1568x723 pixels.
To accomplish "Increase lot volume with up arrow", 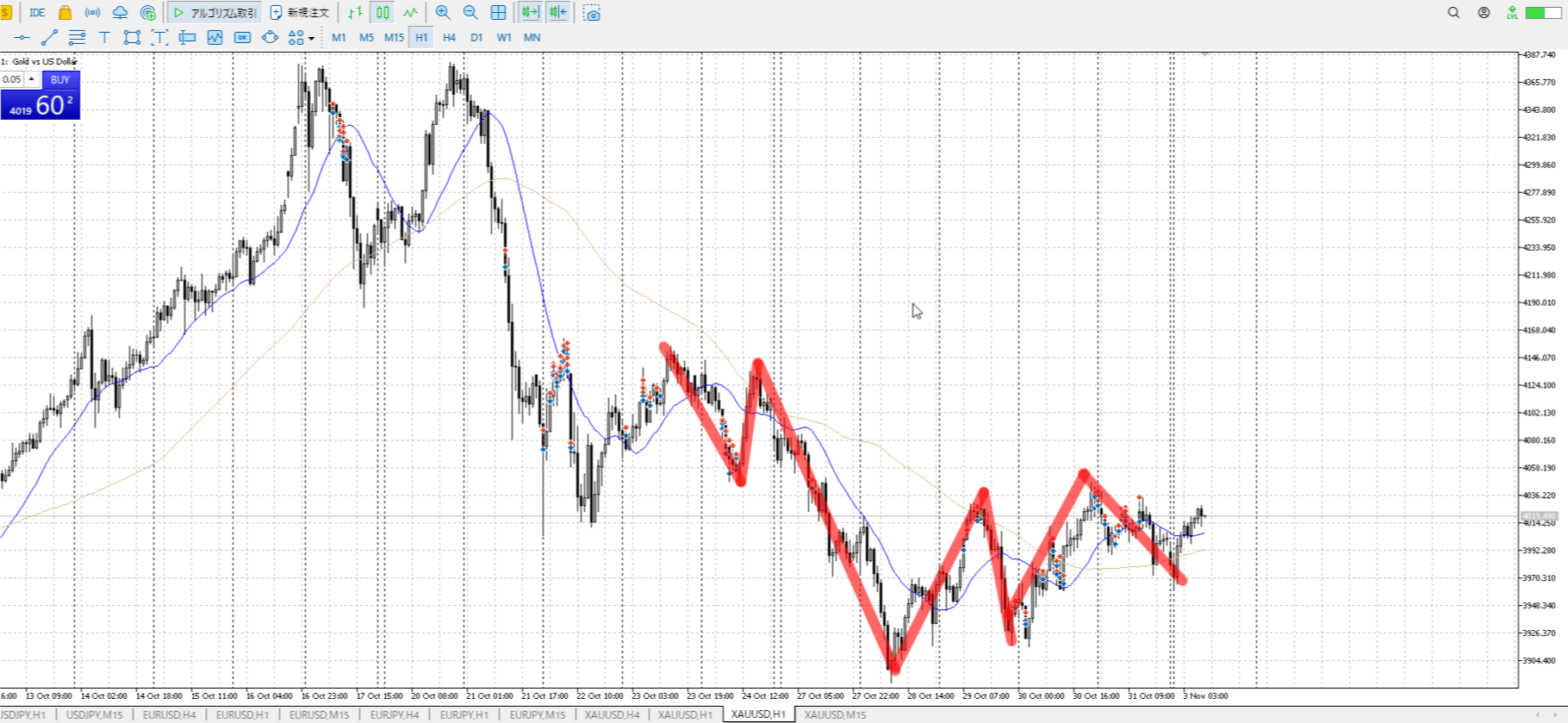I will tap(32, 79).
